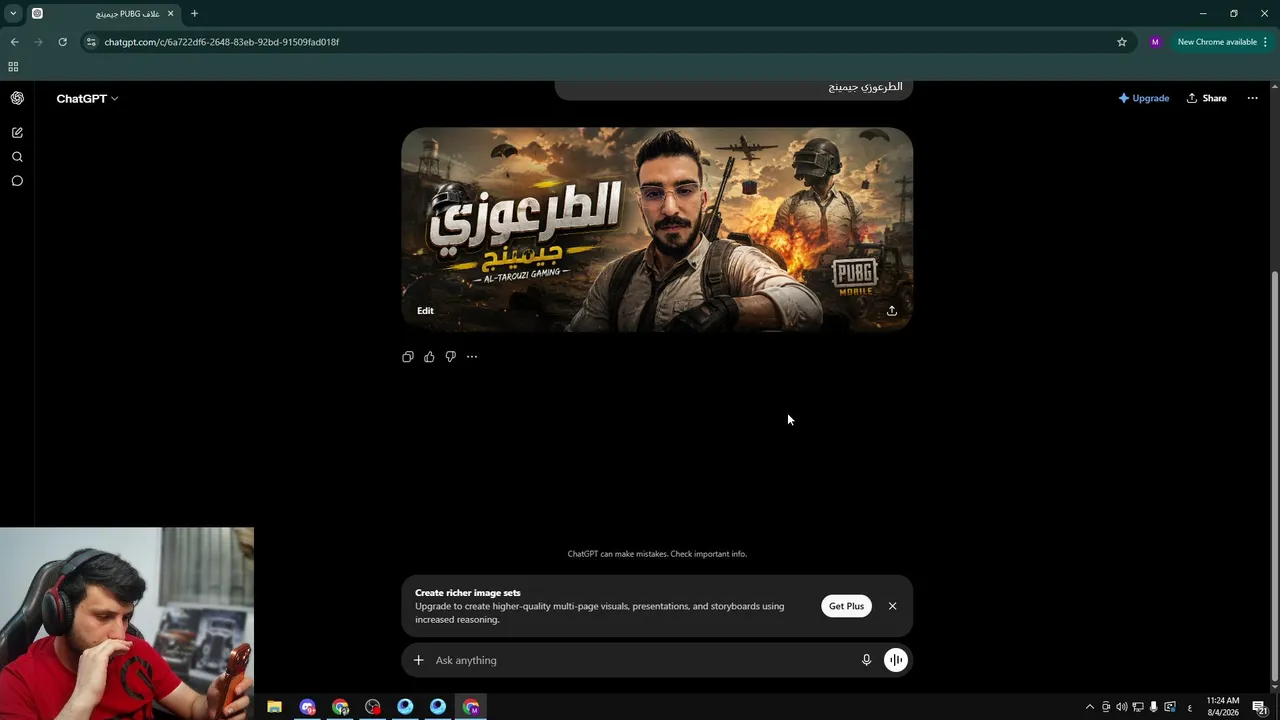Click the 'ChatGPT can make mistakes' disclaimer
Screen dimensions: 1280x720
pyautogui.click(x=657, y=554)
